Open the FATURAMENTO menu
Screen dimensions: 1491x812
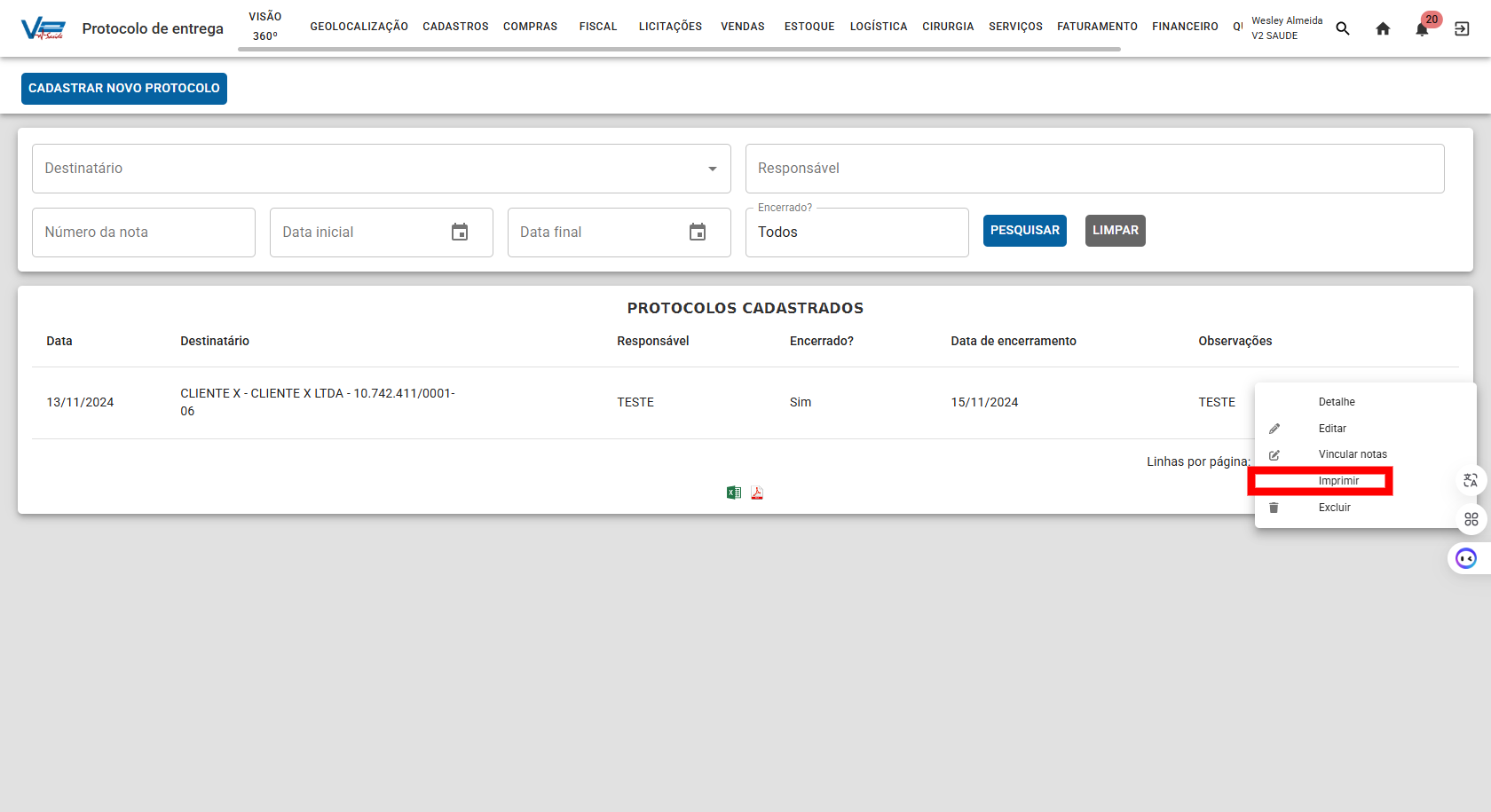(1097, 27)
